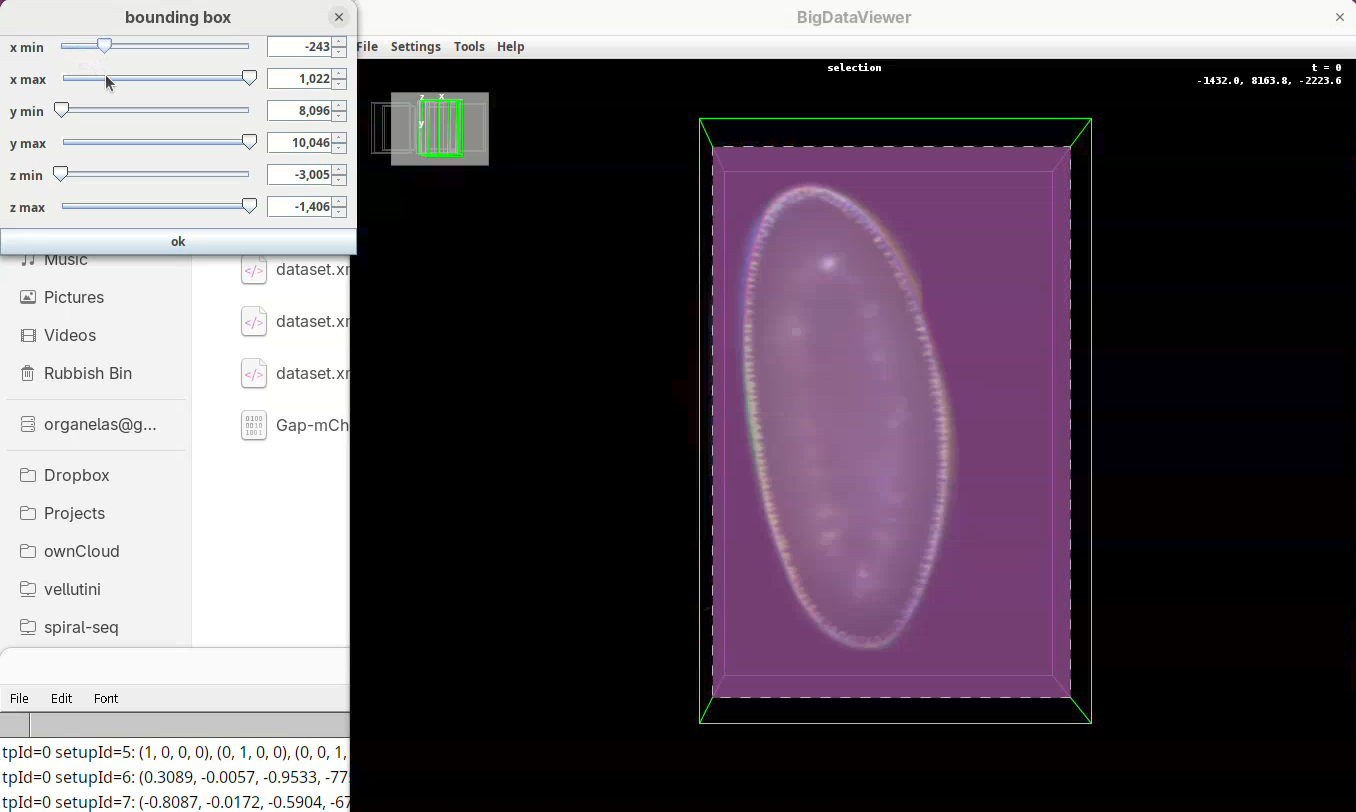Increase y min value with up arrow

coord(340,106)
